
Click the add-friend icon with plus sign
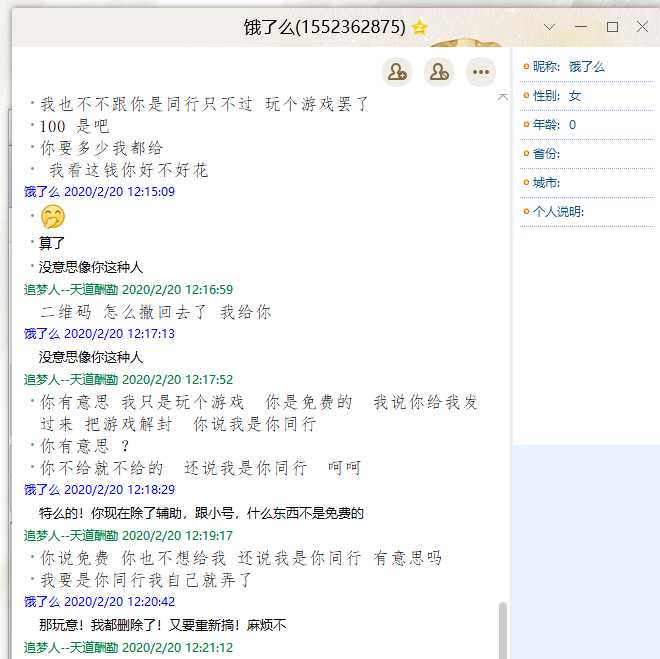point(397,72)
